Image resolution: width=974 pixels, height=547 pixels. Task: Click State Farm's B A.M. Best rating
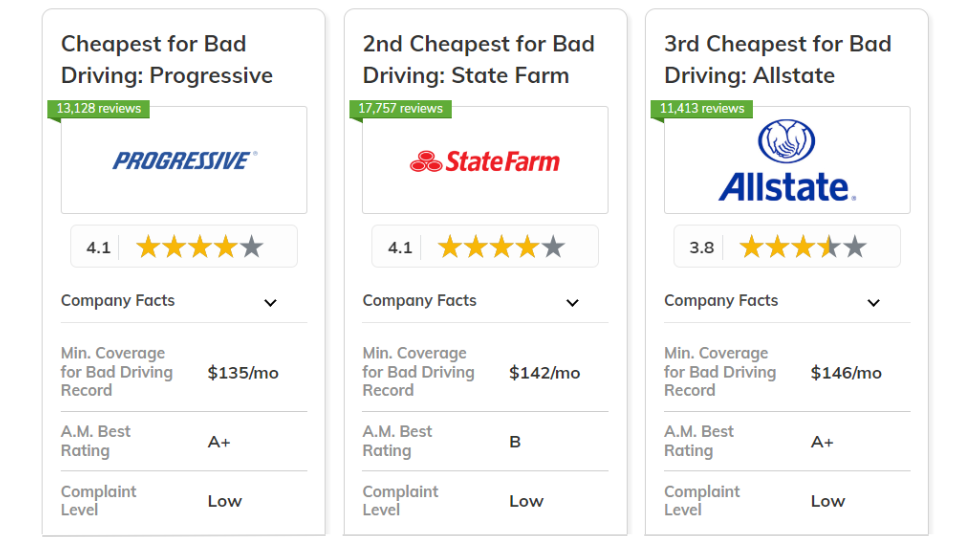pyautogui.click(x=515, y=442)
